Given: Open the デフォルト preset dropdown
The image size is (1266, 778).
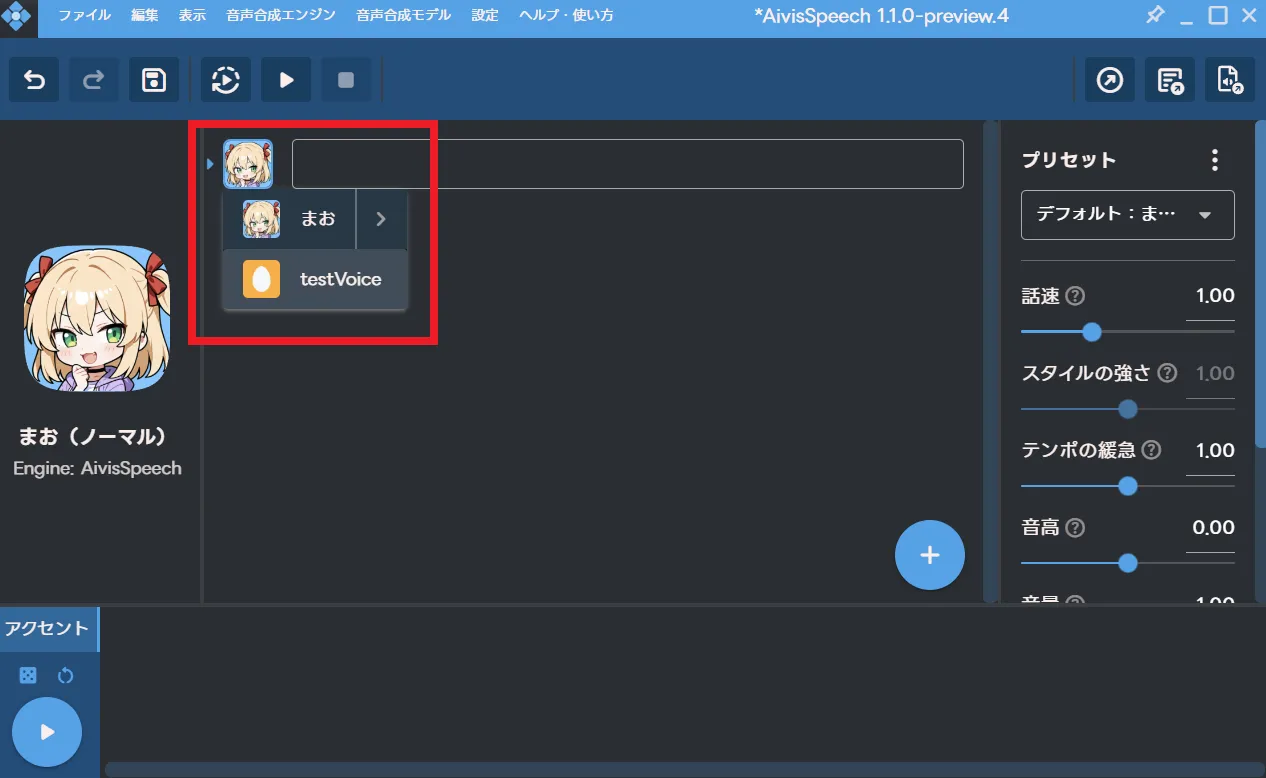Looking at the screenshot, I should [1127, 215].
